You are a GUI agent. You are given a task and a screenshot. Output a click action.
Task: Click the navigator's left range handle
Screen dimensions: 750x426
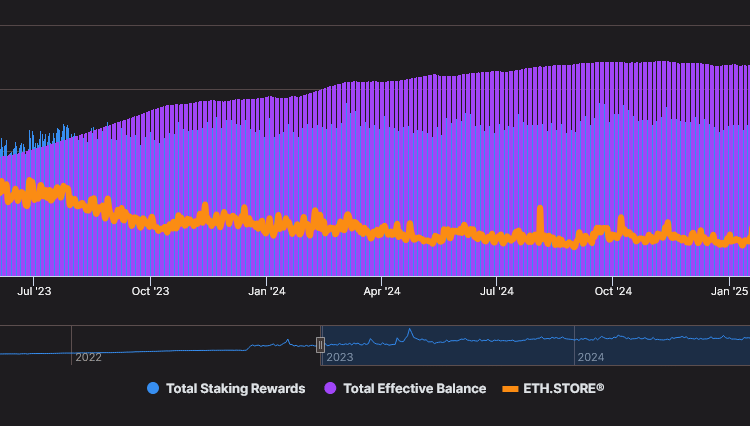point(321,345)
